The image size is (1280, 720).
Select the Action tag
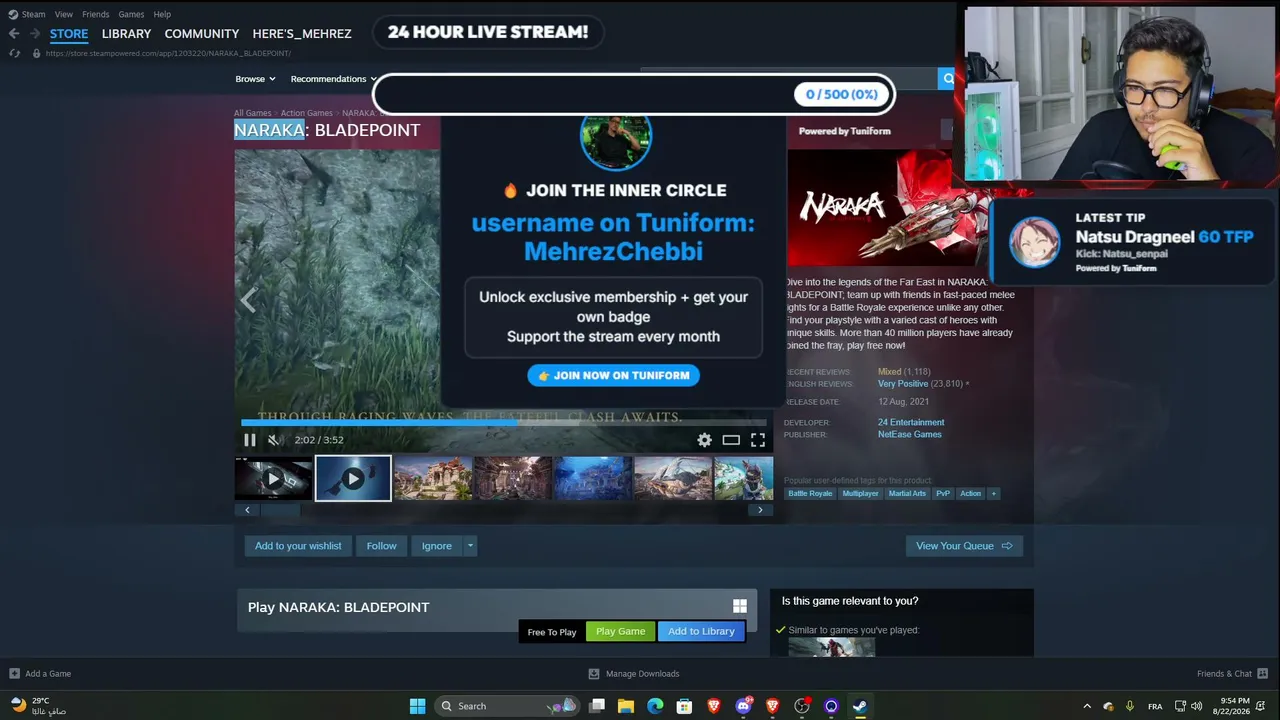click(x=971, y=493)
